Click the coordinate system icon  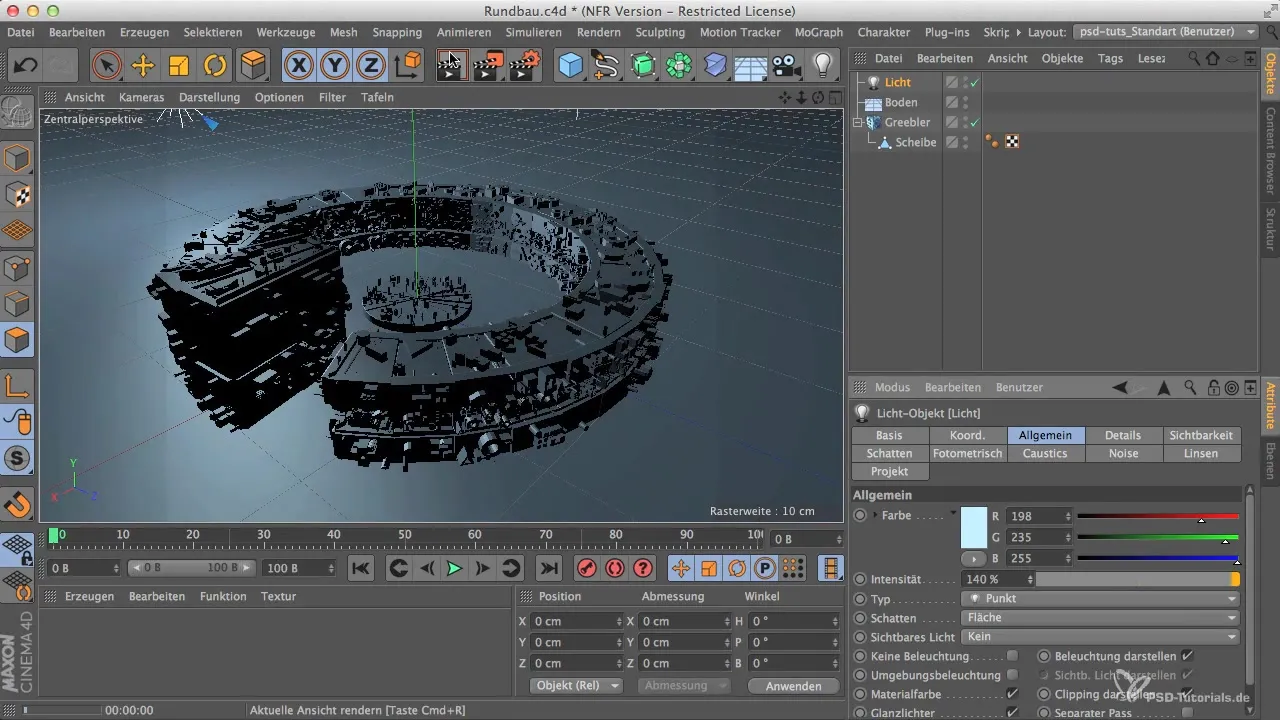tap(408, 66)
